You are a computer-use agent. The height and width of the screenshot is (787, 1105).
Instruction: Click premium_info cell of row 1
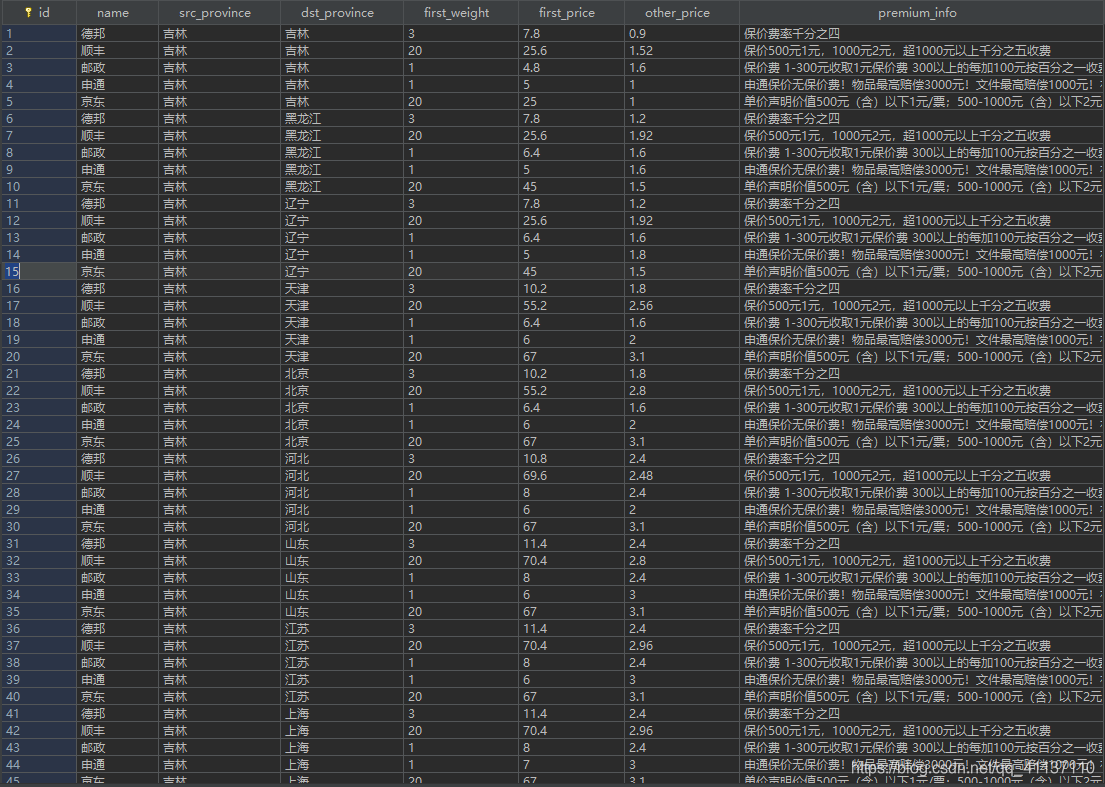tap(922, 34)
